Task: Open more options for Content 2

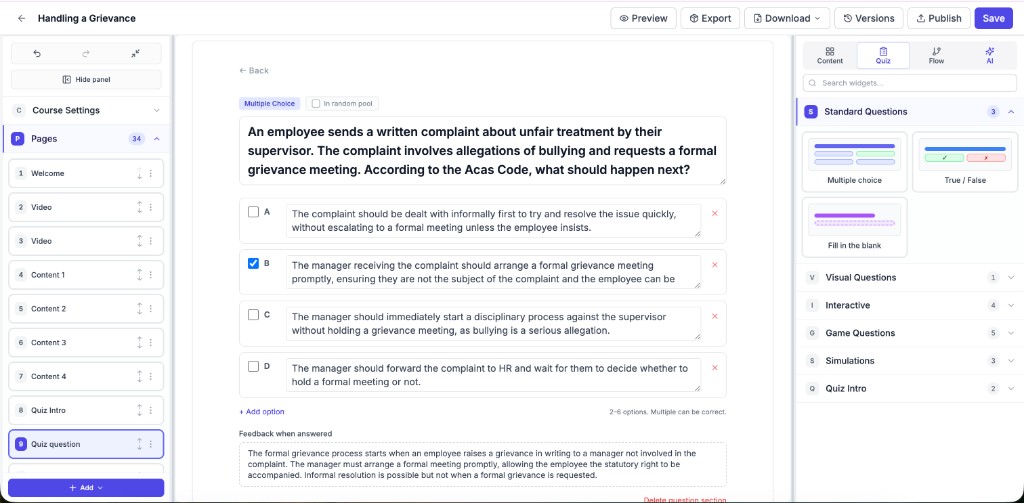Action: click(x=151, y=308)
